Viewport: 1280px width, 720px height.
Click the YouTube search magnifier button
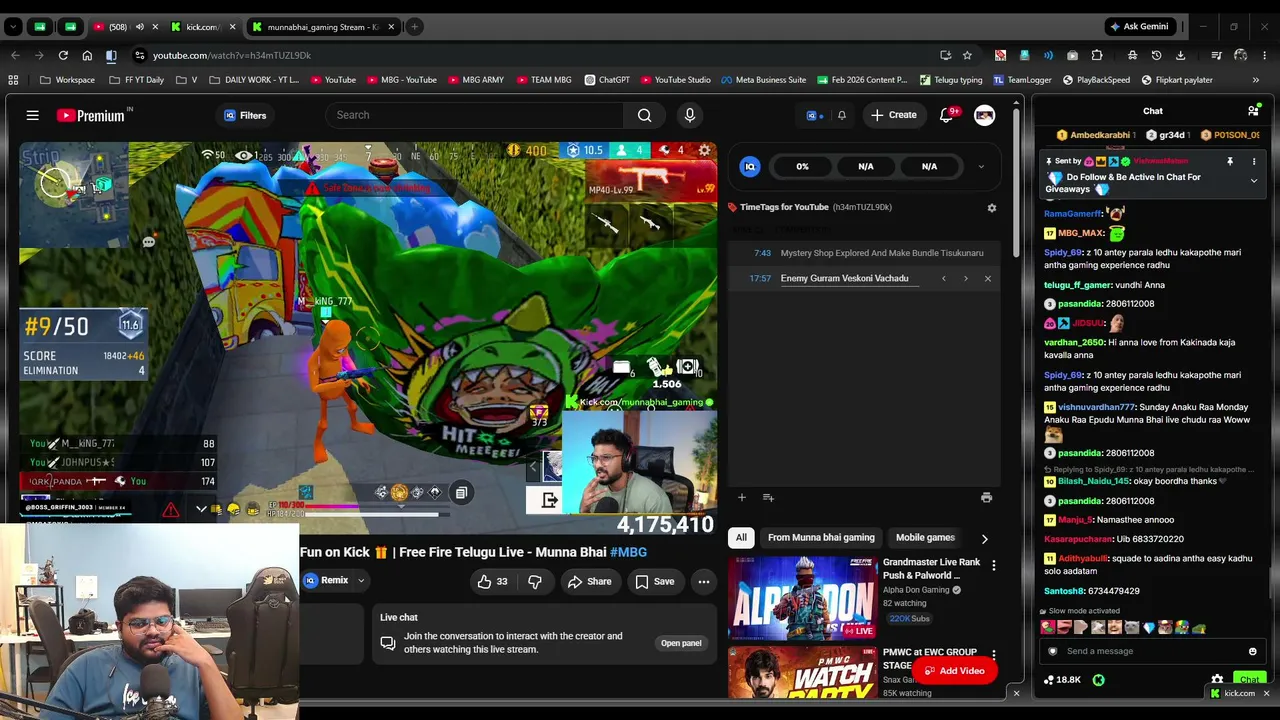645,115
